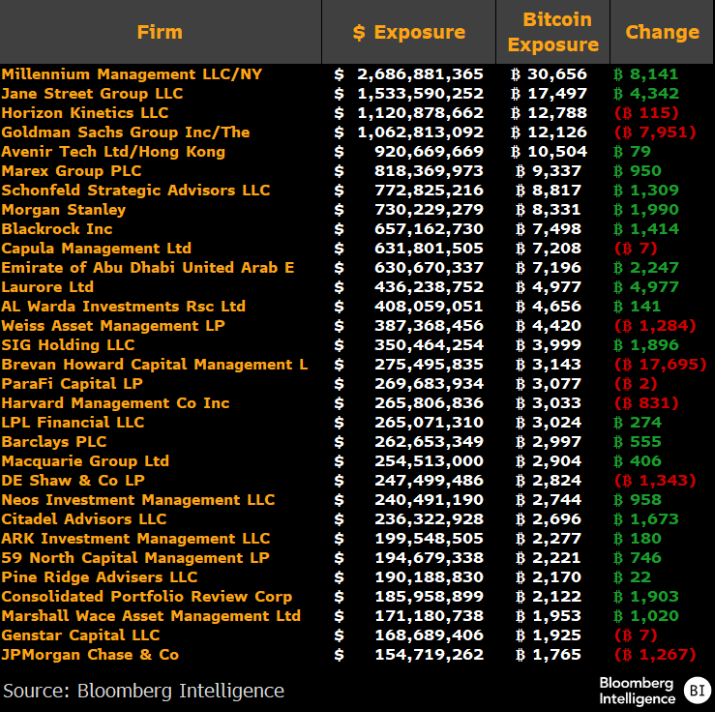
Task: Select Citadel Advisors LLC firm name
Action: 84,519
